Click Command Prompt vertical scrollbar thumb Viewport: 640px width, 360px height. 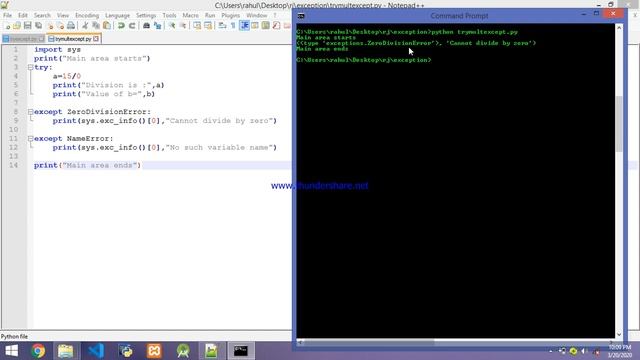point(619,124)
